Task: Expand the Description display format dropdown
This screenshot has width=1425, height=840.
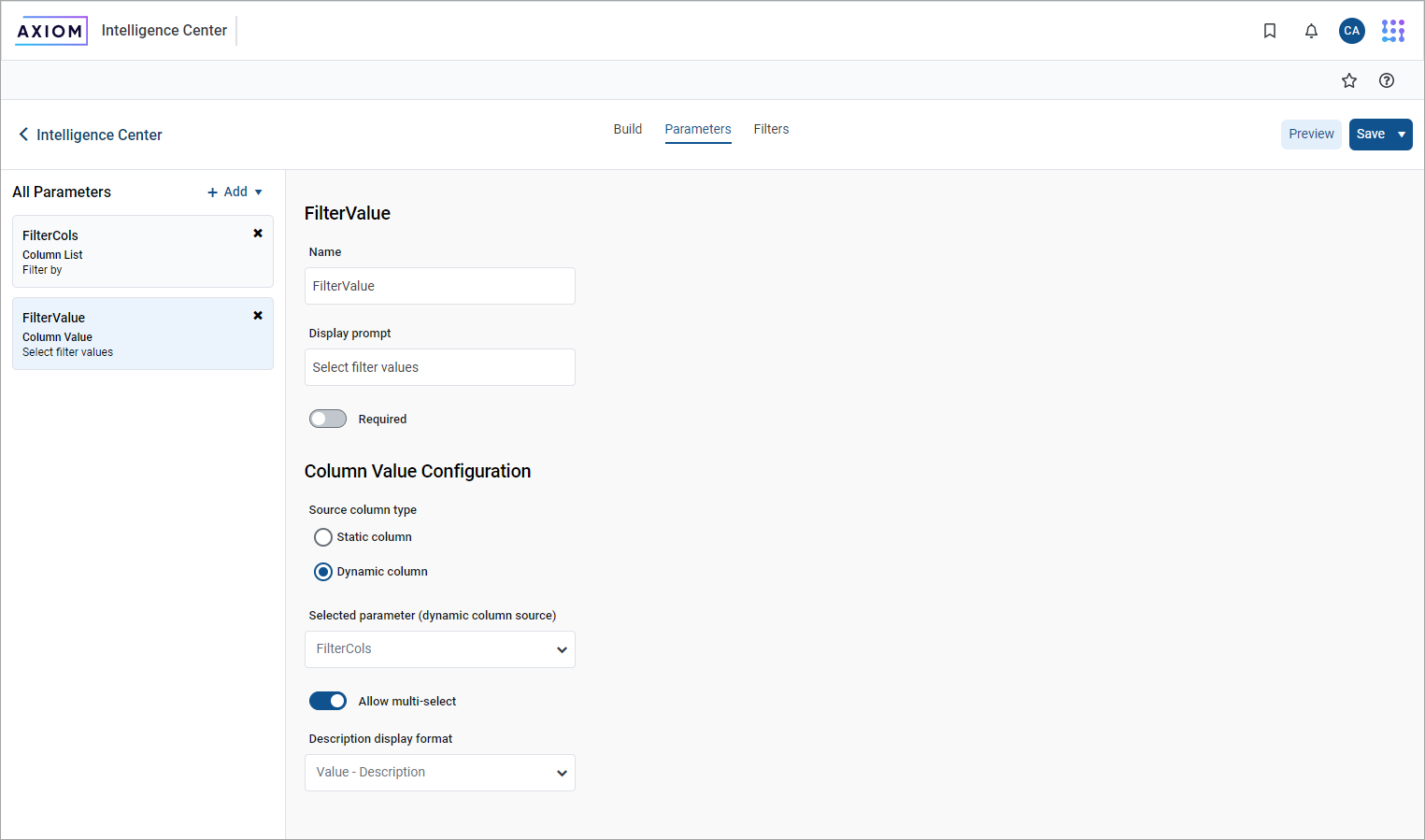Action: (x=439, y=773)
